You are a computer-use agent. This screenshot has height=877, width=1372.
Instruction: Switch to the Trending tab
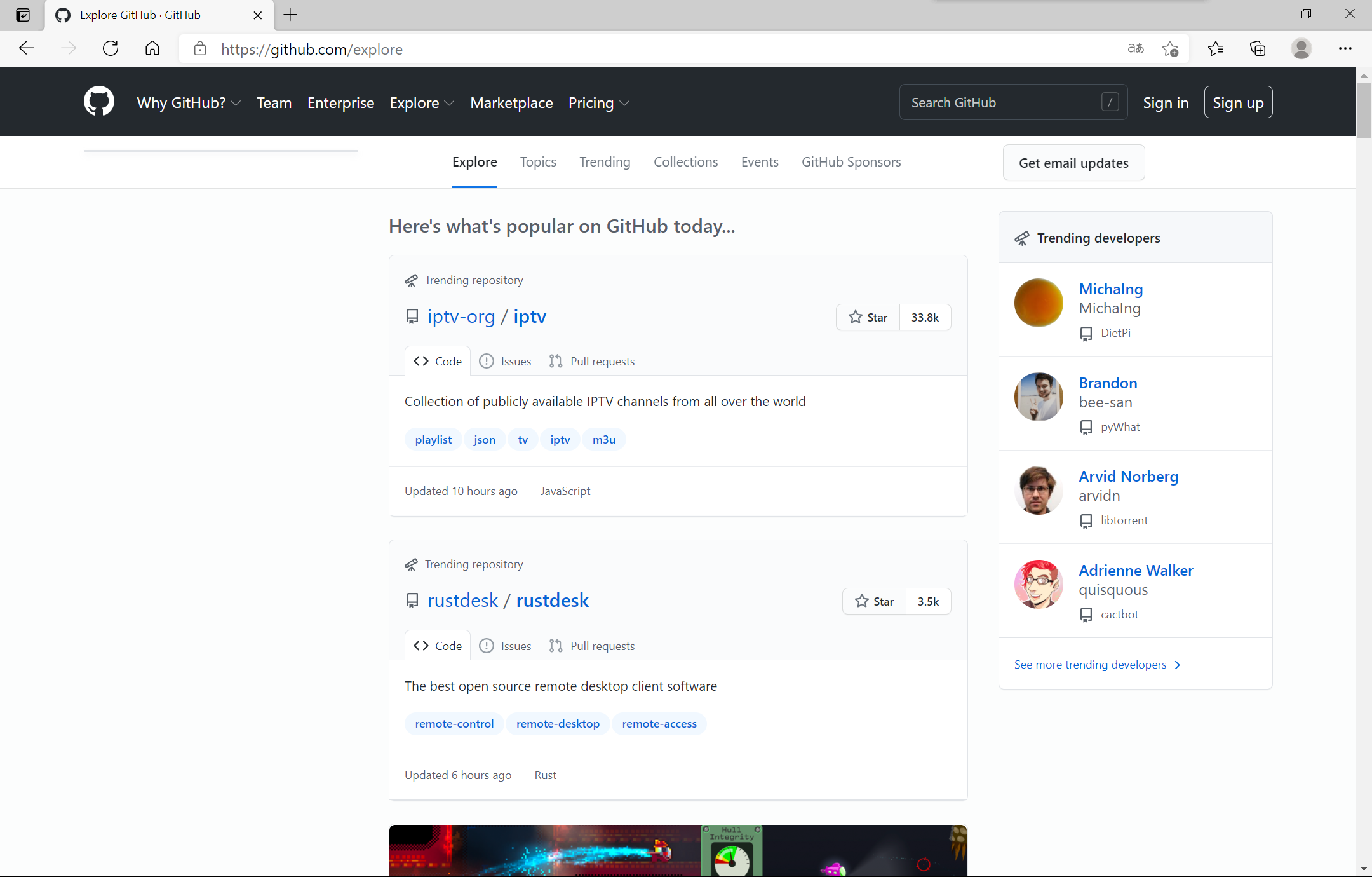pos(605,162)
